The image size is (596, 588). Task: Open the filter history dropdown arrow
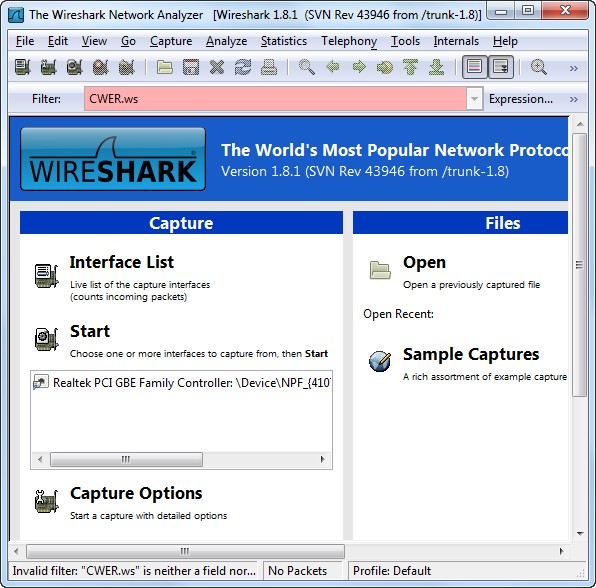coord(474,99)
